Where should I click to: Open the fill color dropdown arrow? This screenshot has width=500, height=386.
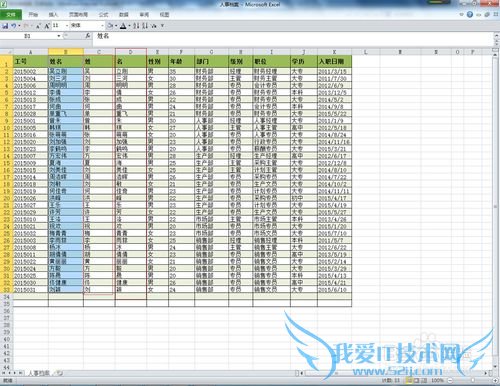coord(116,26)
